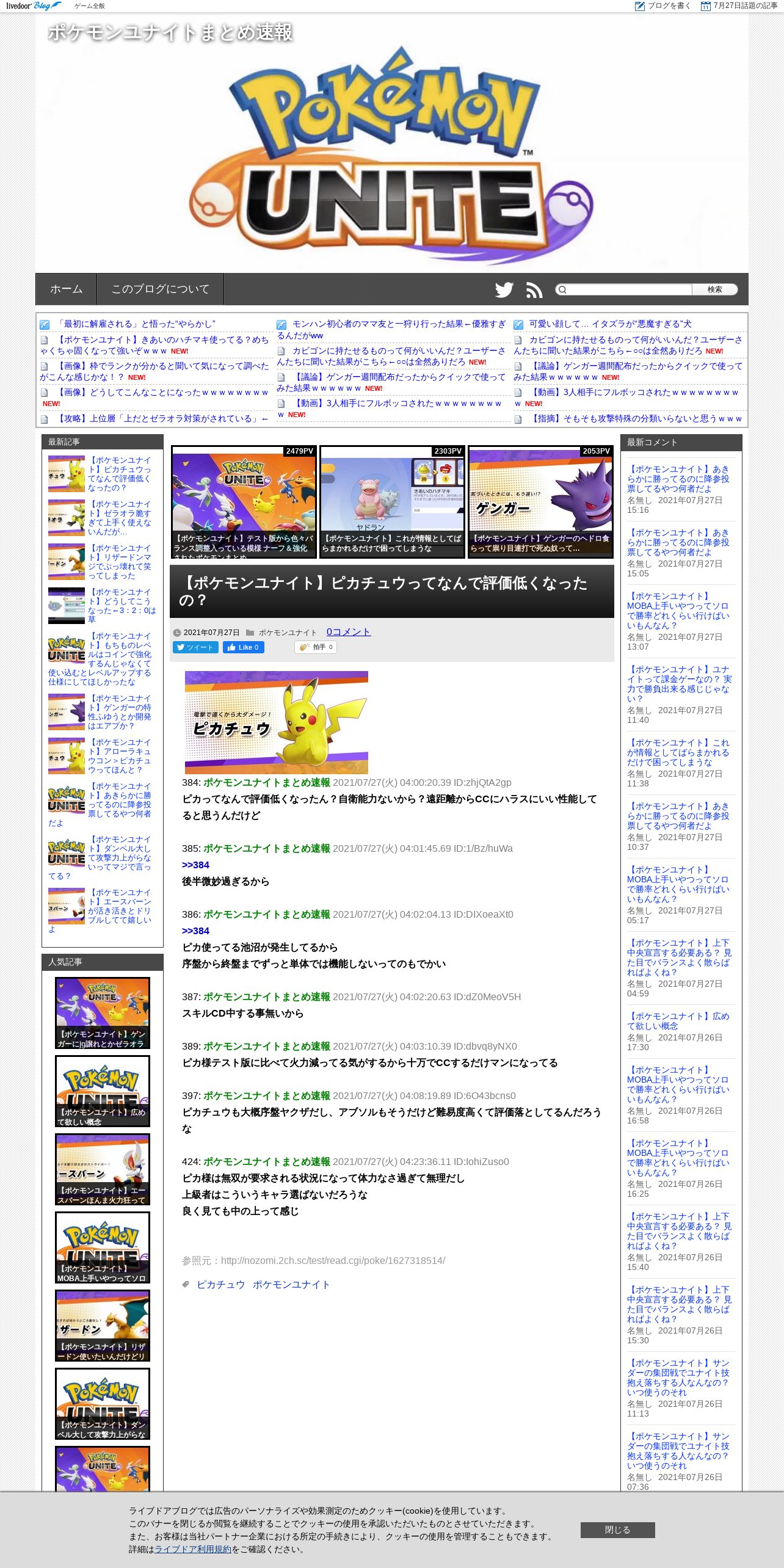
Task: Open the 2053PV ゲンガー article thumbnail
Action: click(x=540, y=502)
